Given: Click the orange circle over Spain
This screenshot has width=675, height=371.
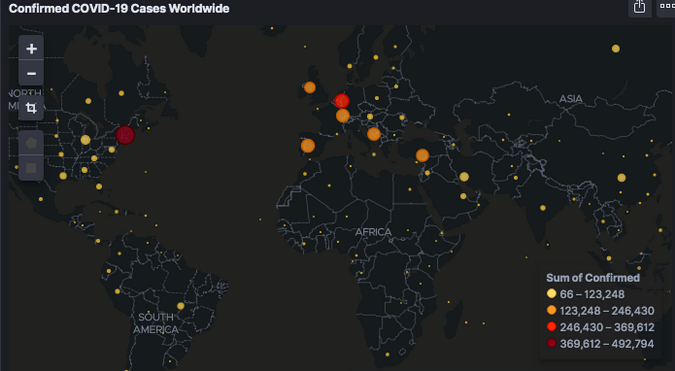Looking at the screenshot, I should pos(308,146).
